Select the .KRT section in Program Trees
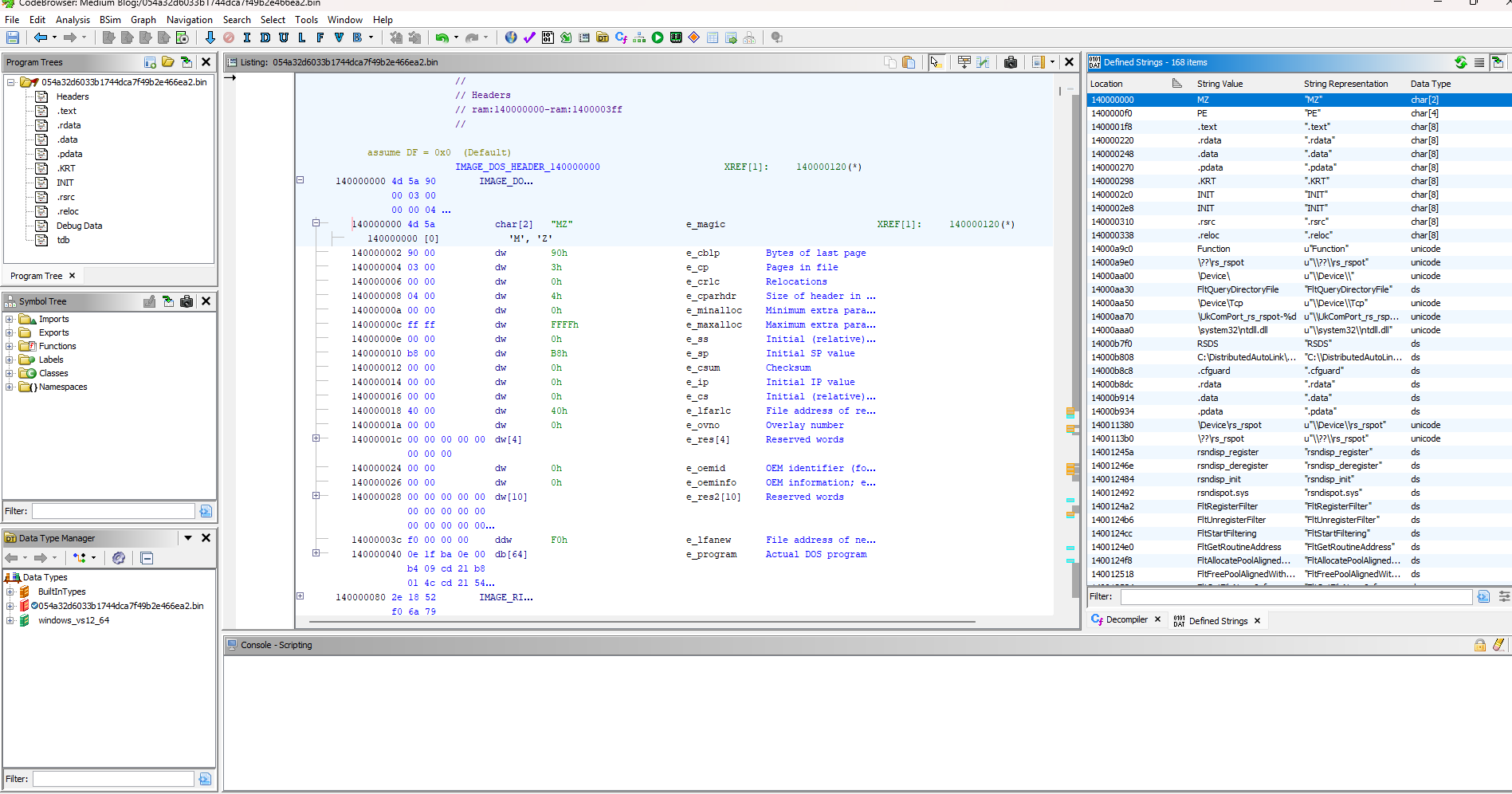1512x794 pixels. coord(66,168)
